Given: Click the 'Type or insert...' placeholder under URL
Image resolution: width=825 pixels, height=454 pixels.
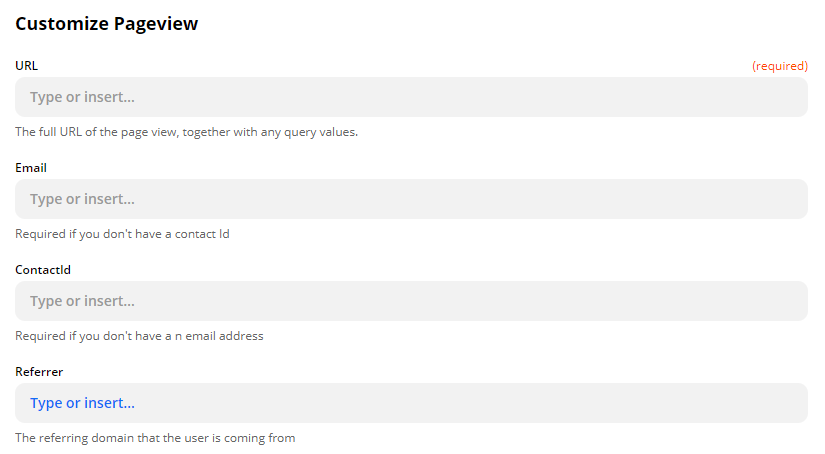Looking at the screenshot, I should pos(82,97).
